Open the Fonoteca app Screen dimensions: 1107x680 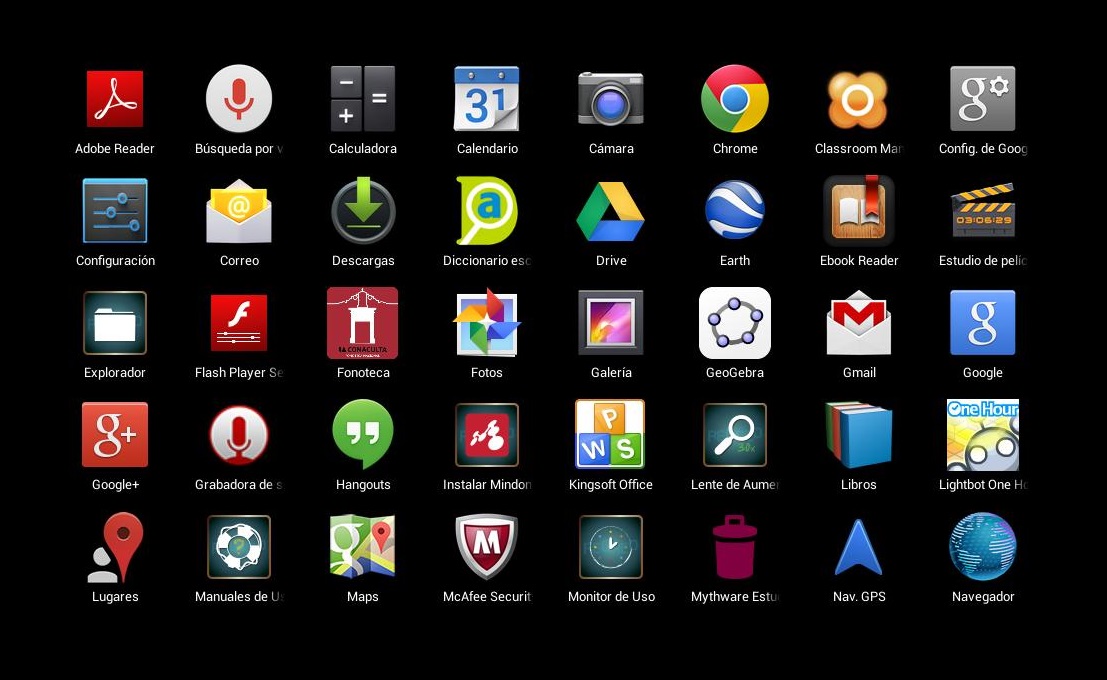(x=363, y=323)
